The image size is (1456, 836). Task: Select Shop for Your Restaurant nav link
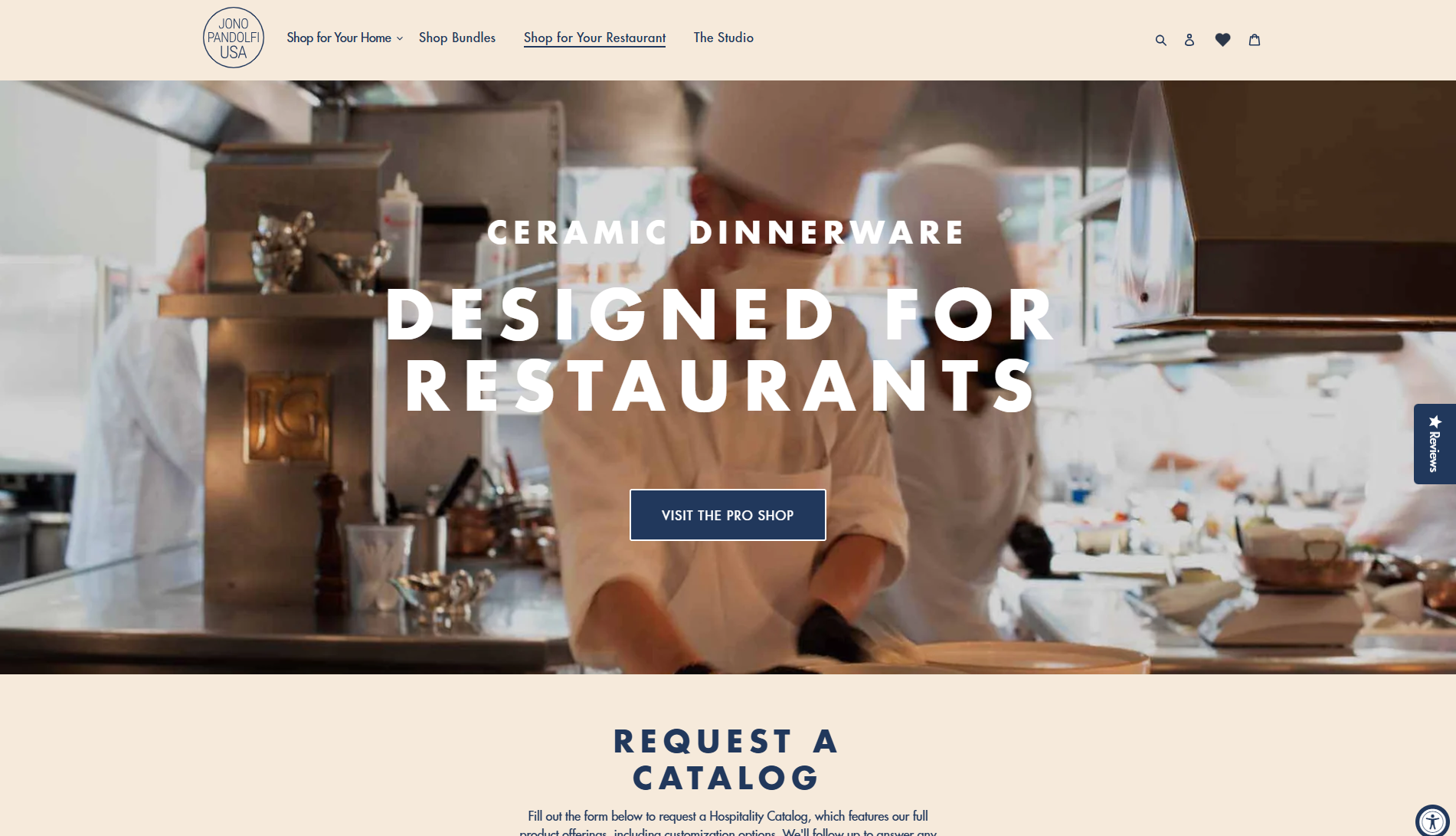[x=594, y=38]
